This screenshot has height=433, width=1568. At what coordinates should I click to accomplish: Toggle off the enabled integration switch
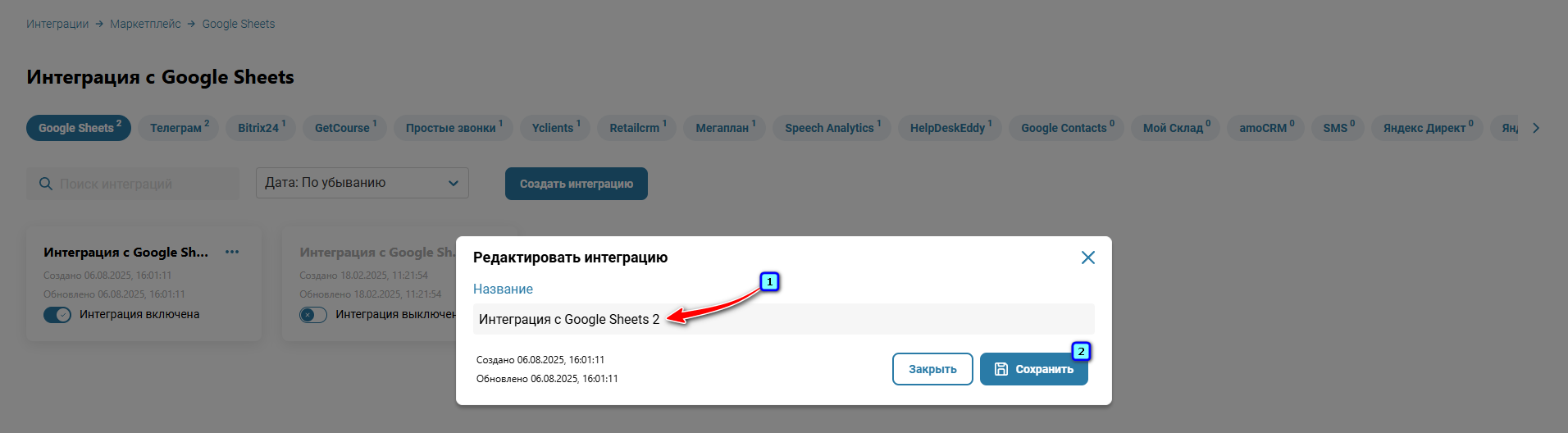click(x=57, y=315)
